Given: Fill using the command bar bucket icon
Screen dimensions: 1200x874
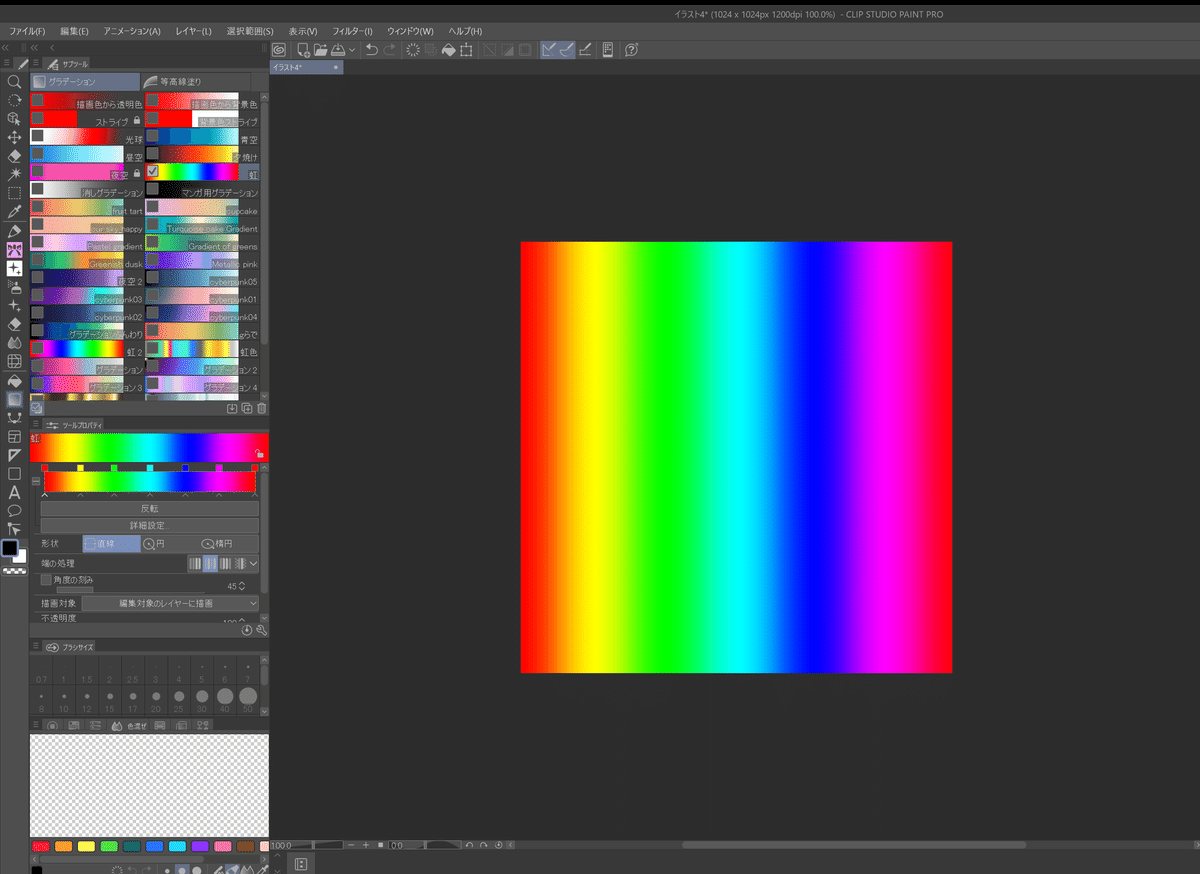Looking at the screenshot, I should click(x=449, y=49).
